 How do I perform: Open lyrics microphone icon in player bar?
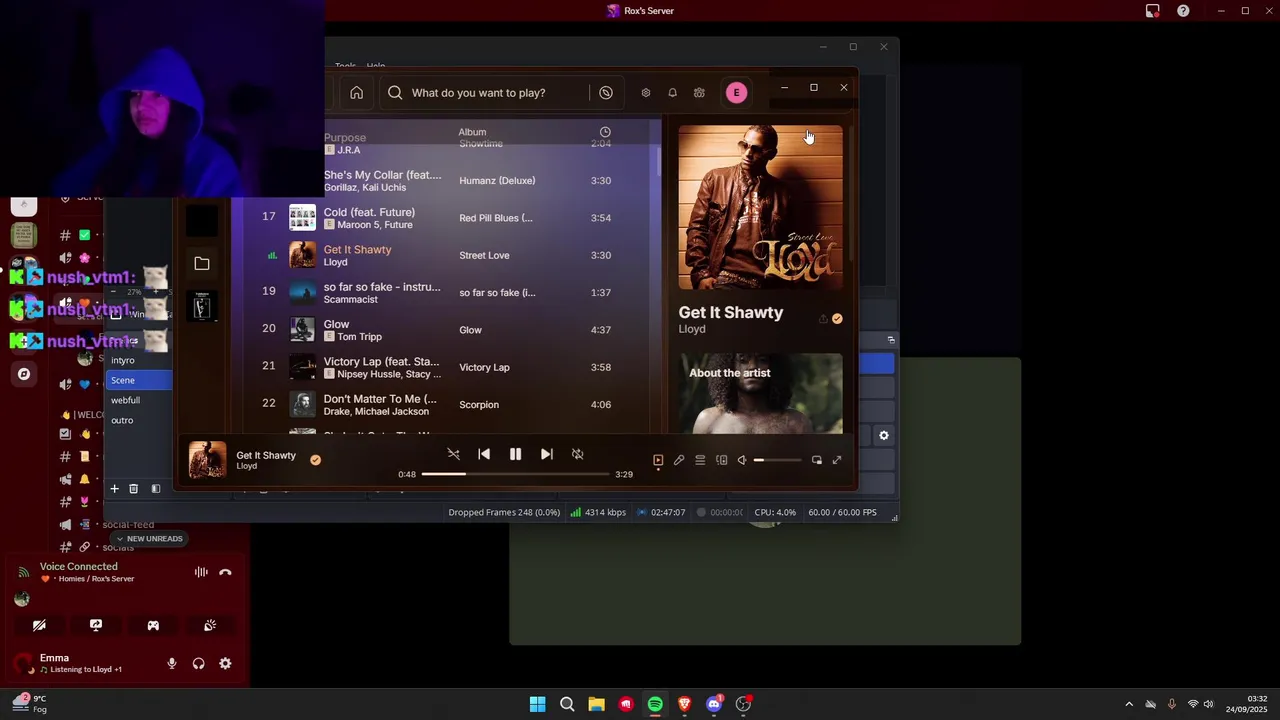[x=679, y=460]
